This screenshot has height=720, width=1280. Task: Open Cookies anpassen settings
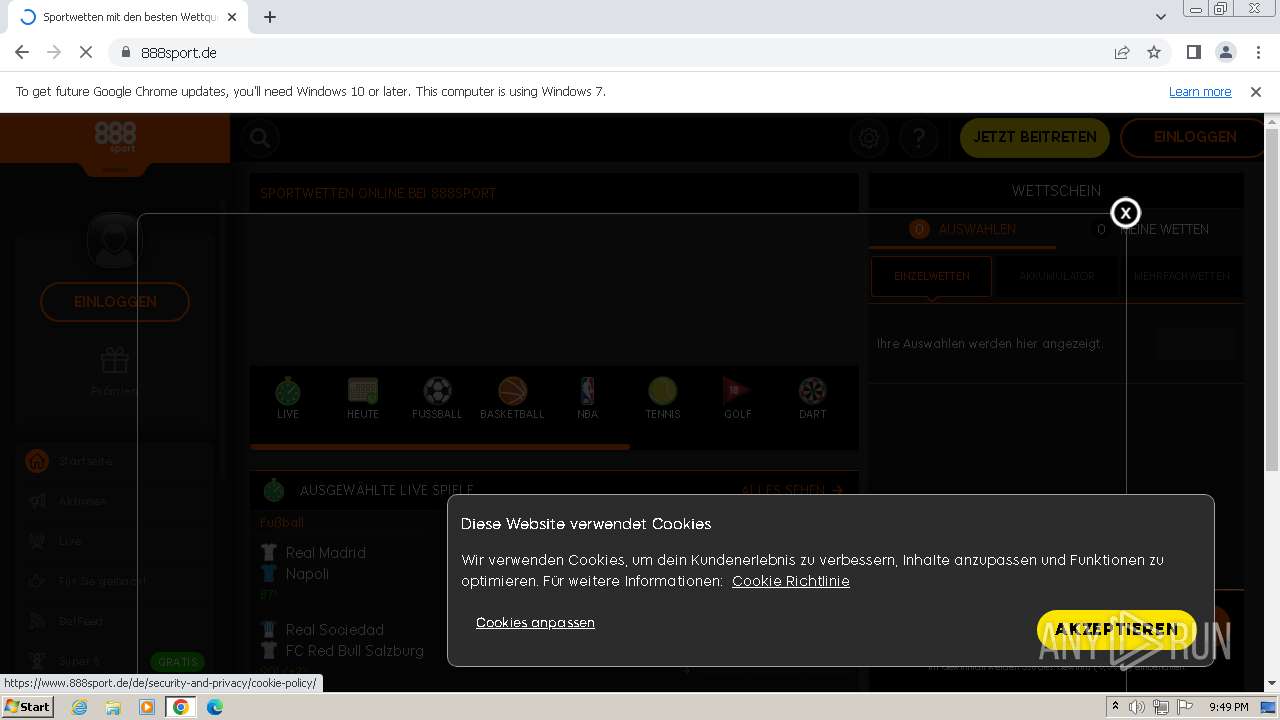[x=535, y=622]
